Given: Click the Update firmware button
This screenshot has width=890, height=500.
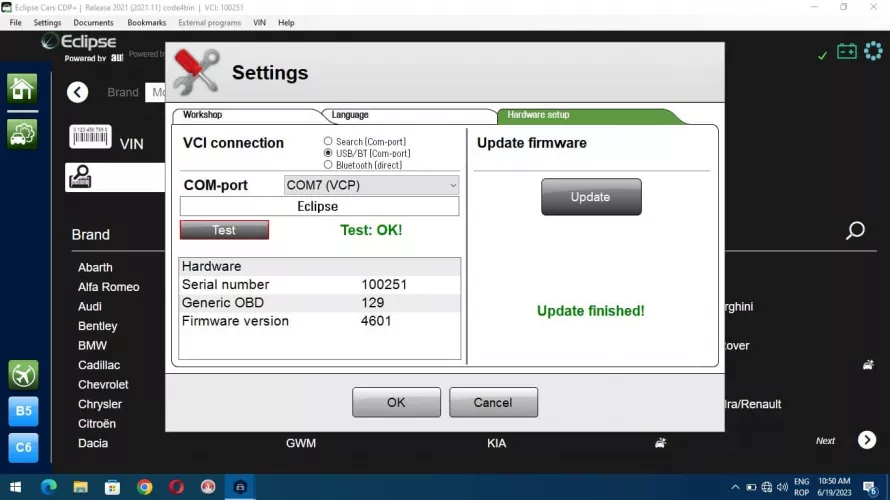Looking at the screenshot, I should tap(590, 197).
